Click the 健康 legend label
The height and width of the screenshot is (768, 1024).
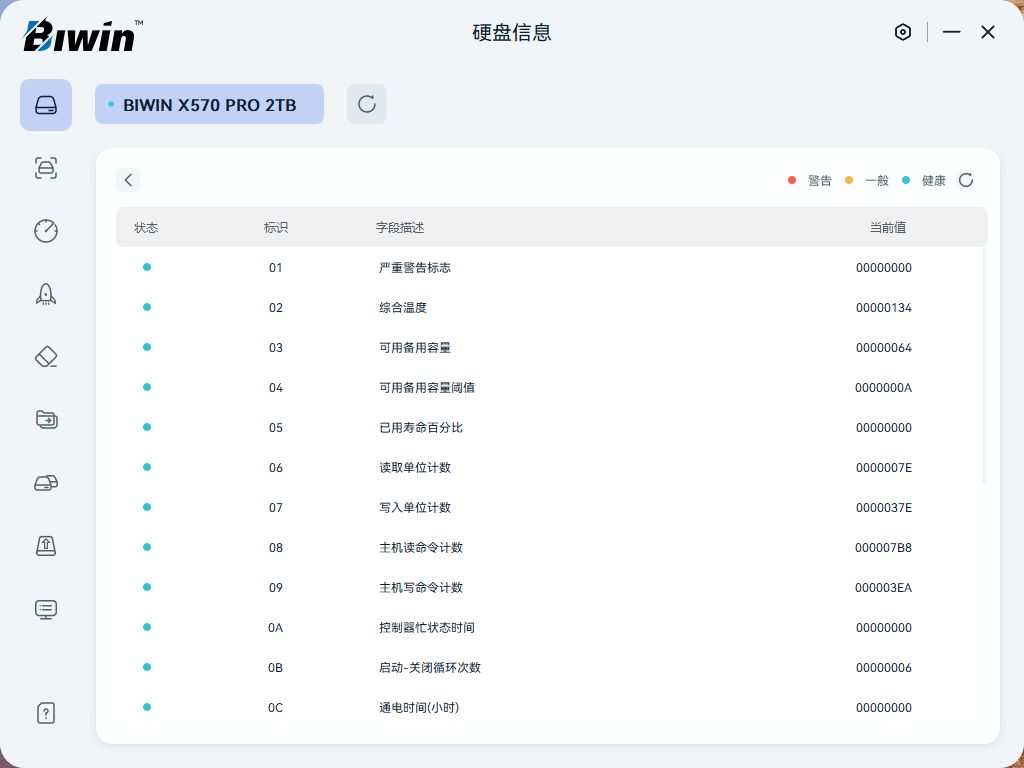click(933, 180)
